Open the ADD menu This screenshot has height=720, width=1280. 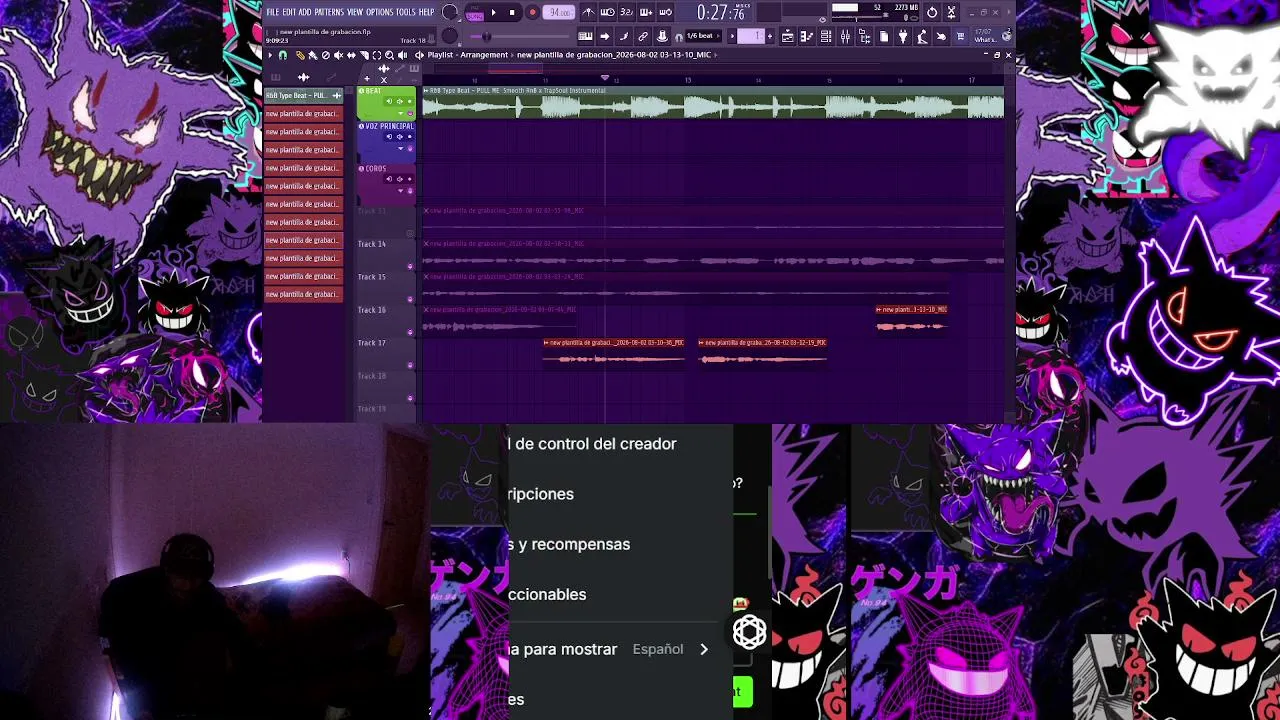(x=304, y=12)
